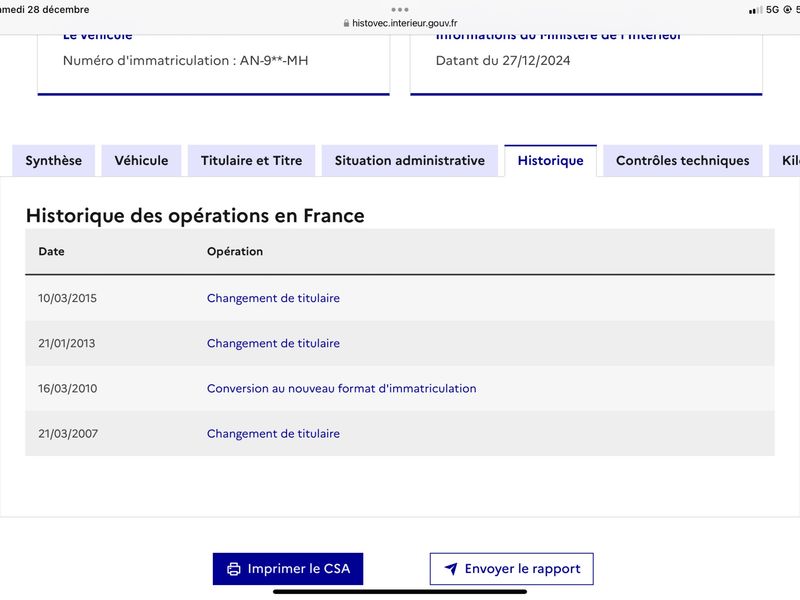This screenshot has width=800, height=600.
Task: Click the paper plane send icon
Action: [x=451, y=568]
